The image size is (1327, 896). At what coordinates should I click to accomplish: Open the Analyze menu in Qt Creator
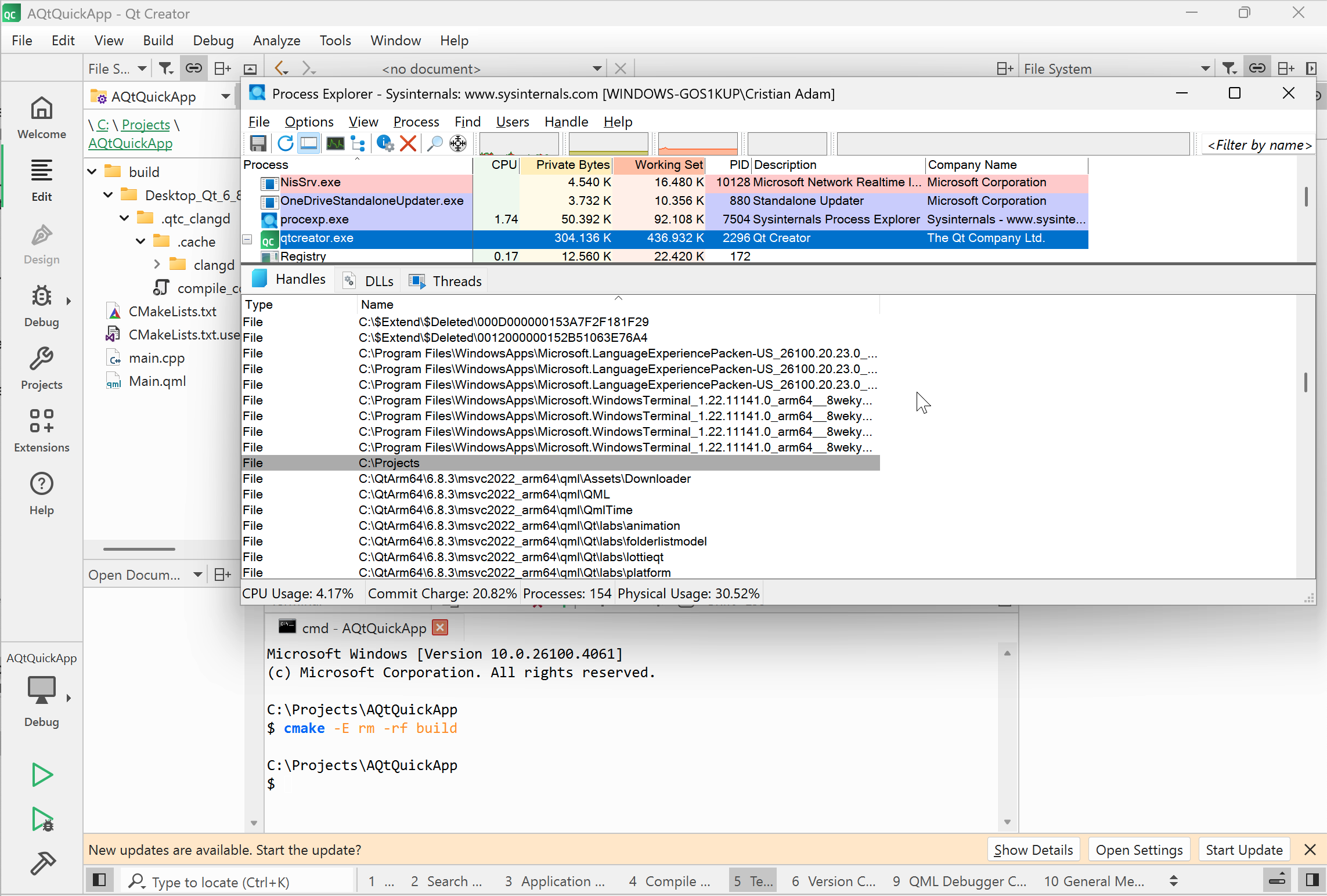click(x=276, y=41)
